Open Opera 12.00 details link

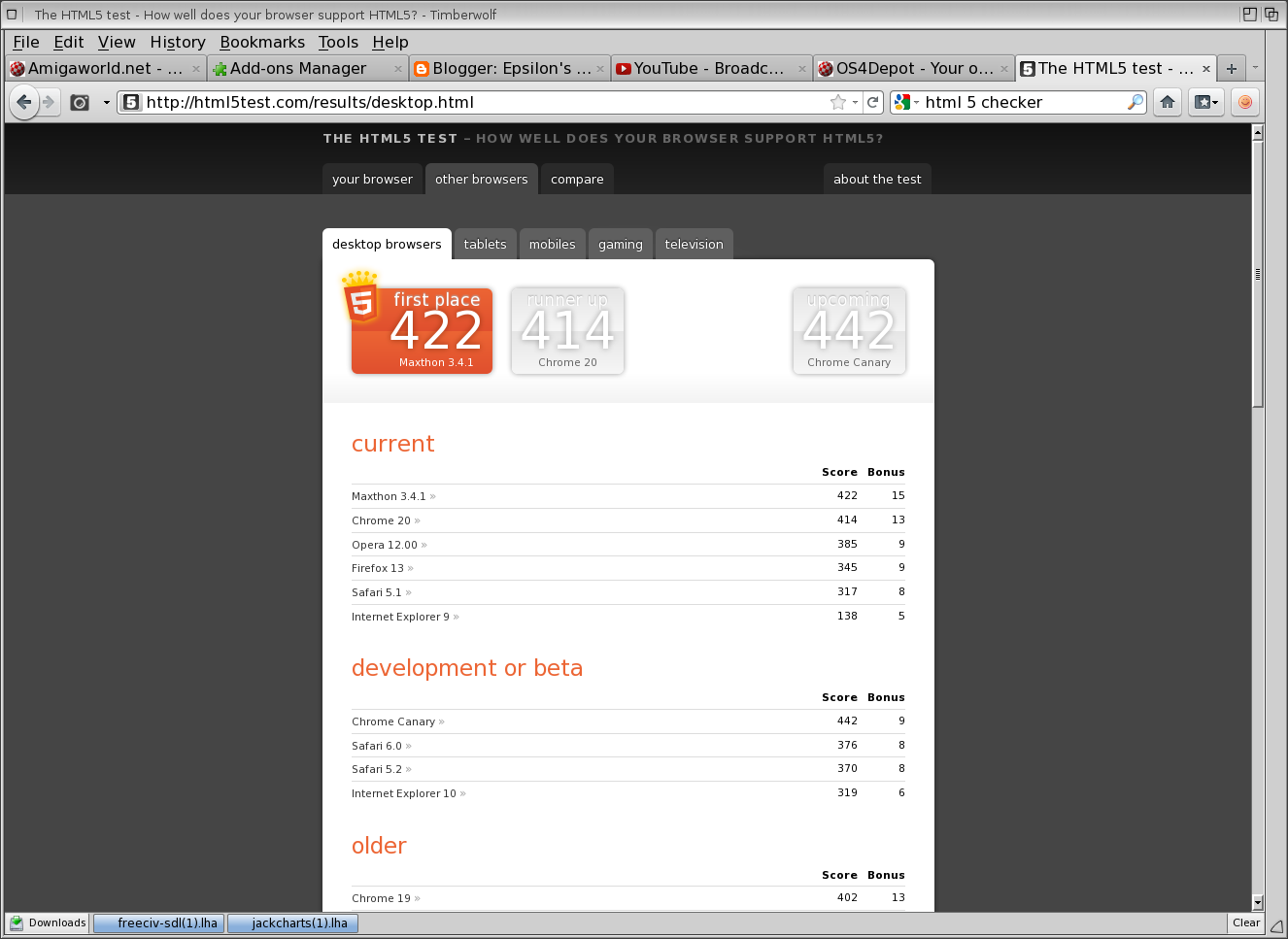coord(389,545)
